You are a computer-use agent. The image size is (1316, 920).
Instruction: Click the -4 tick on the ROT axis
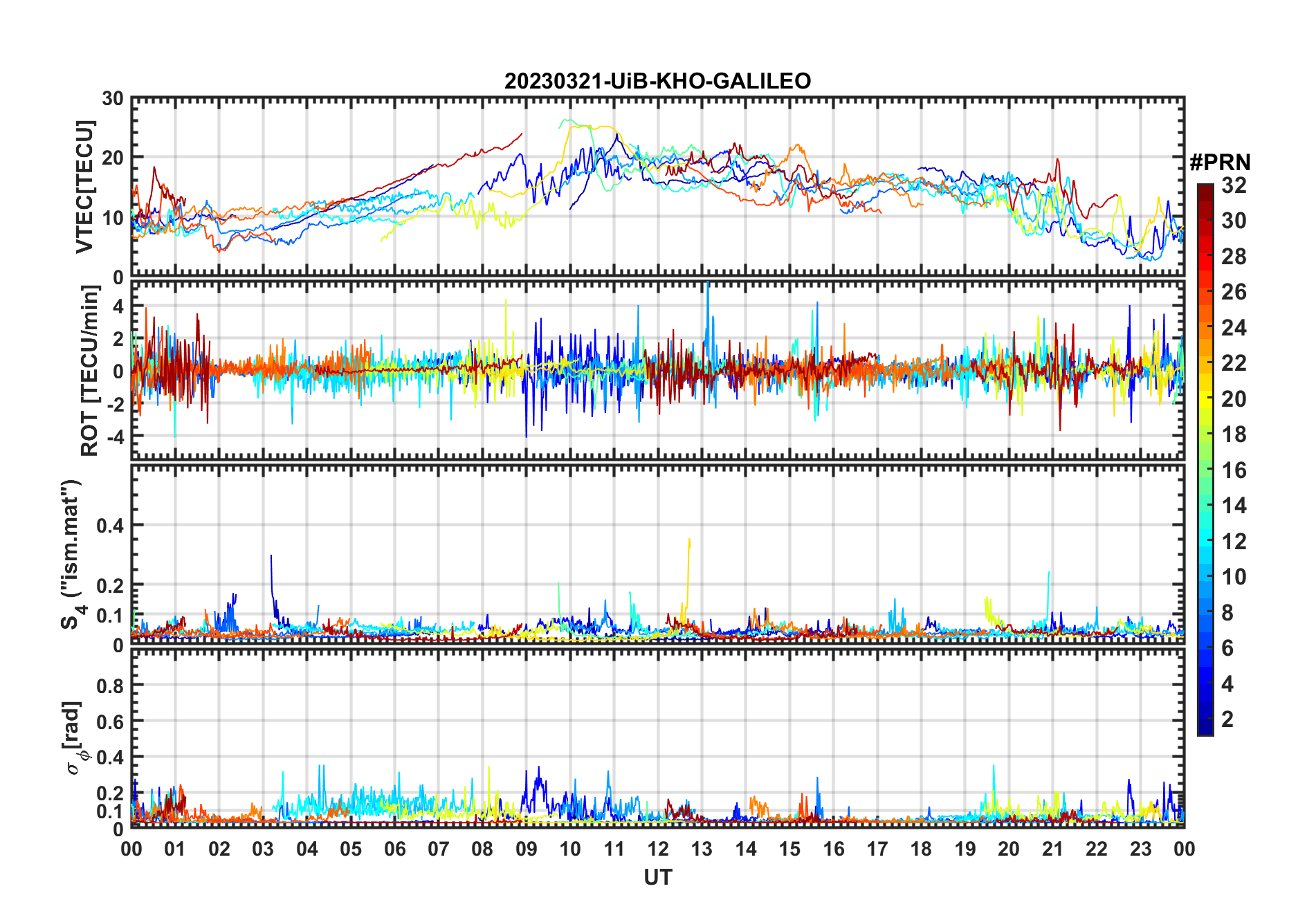pyautogui.click(x=115, y=436)
